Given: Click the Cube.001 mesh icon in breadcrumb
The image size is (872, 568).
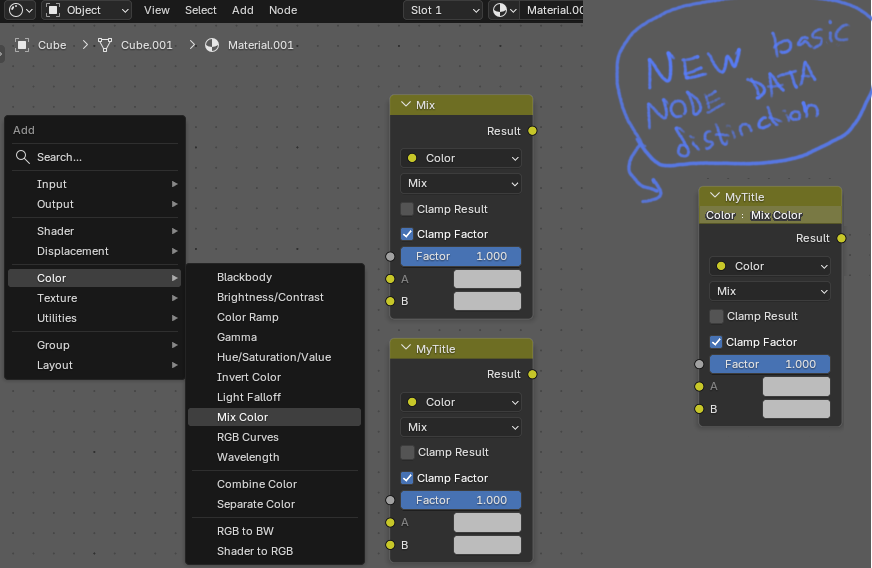Looking at the screenshot, I should [x=105, y=45].
